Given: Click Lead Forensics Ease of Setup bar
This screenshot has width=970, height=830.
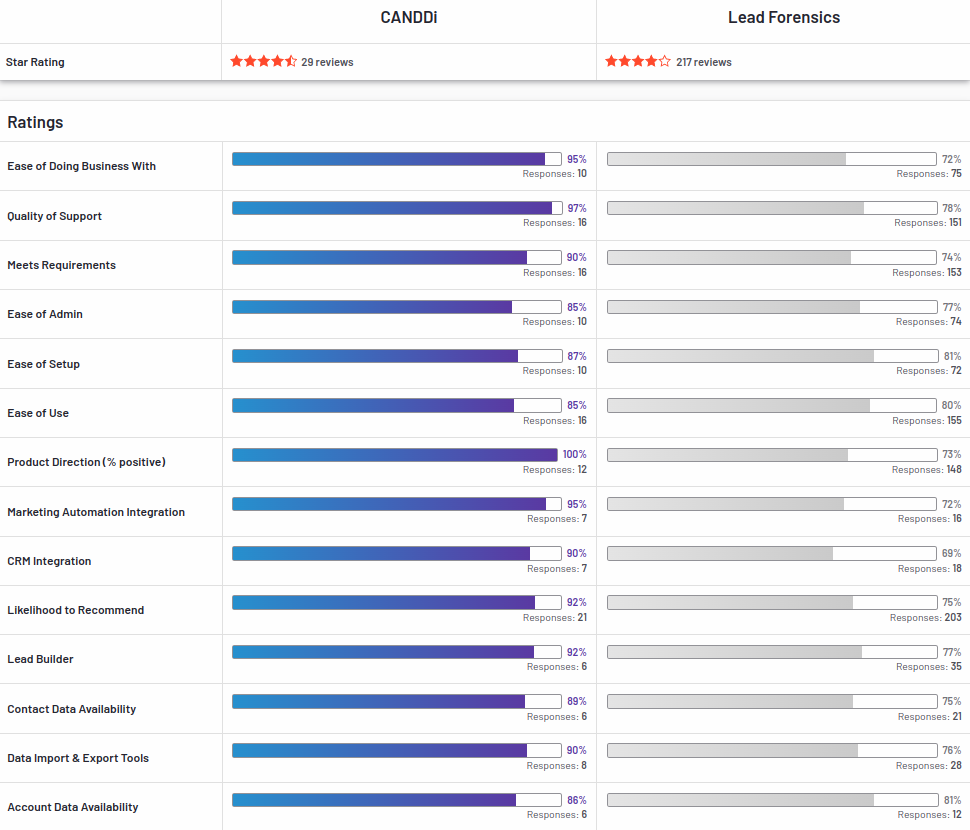Looking at the screenshot, I should coord(773,356).
